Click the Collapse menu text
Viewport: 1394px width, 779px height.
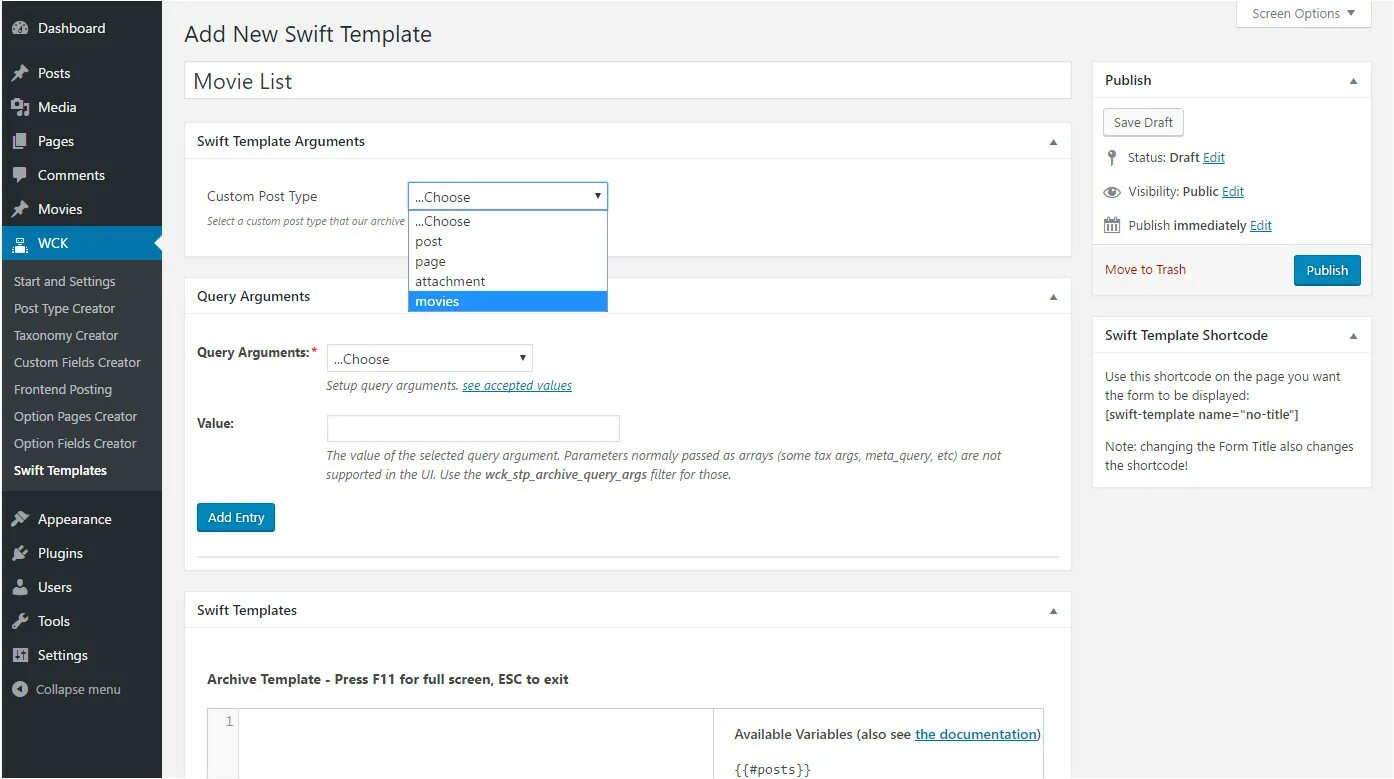pos(78,690)
